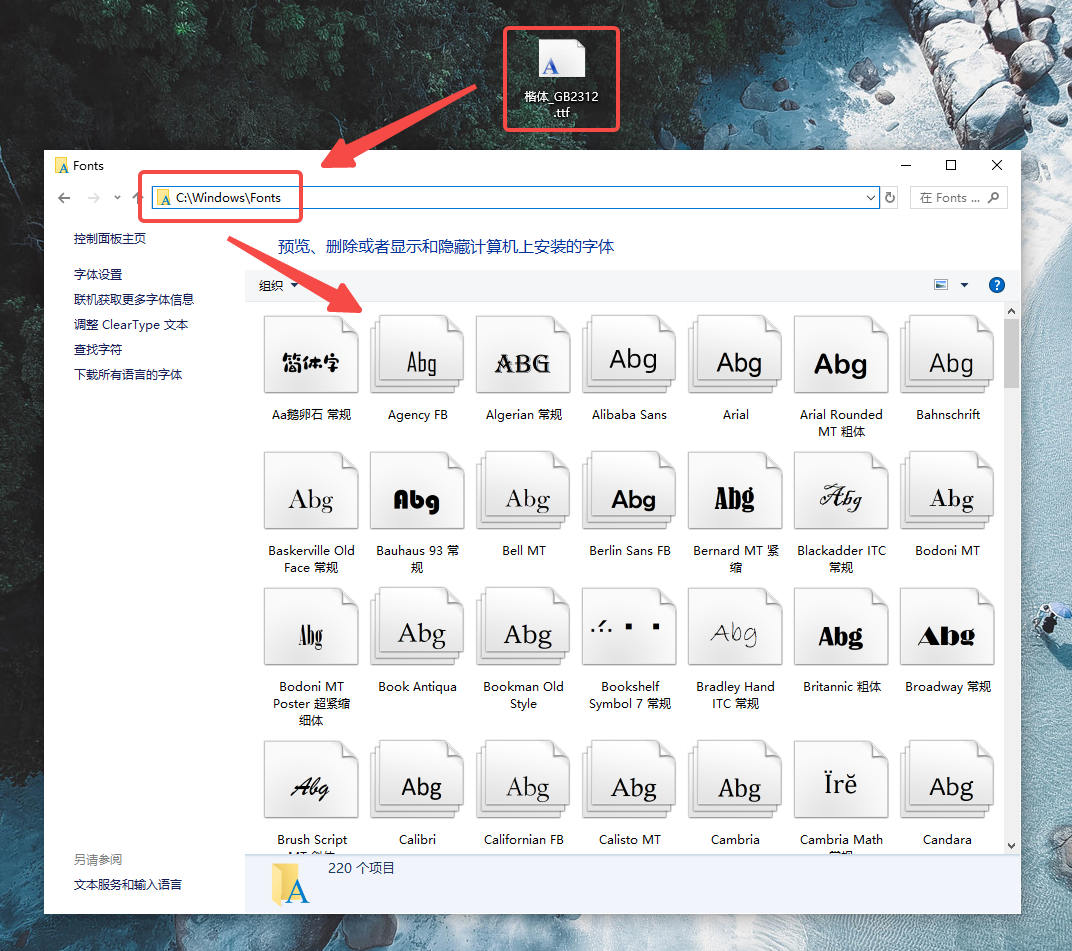The image size is (1072, 951).
Task: Open 调整 ClearType 文本
Action: click(x=131, y=325)
